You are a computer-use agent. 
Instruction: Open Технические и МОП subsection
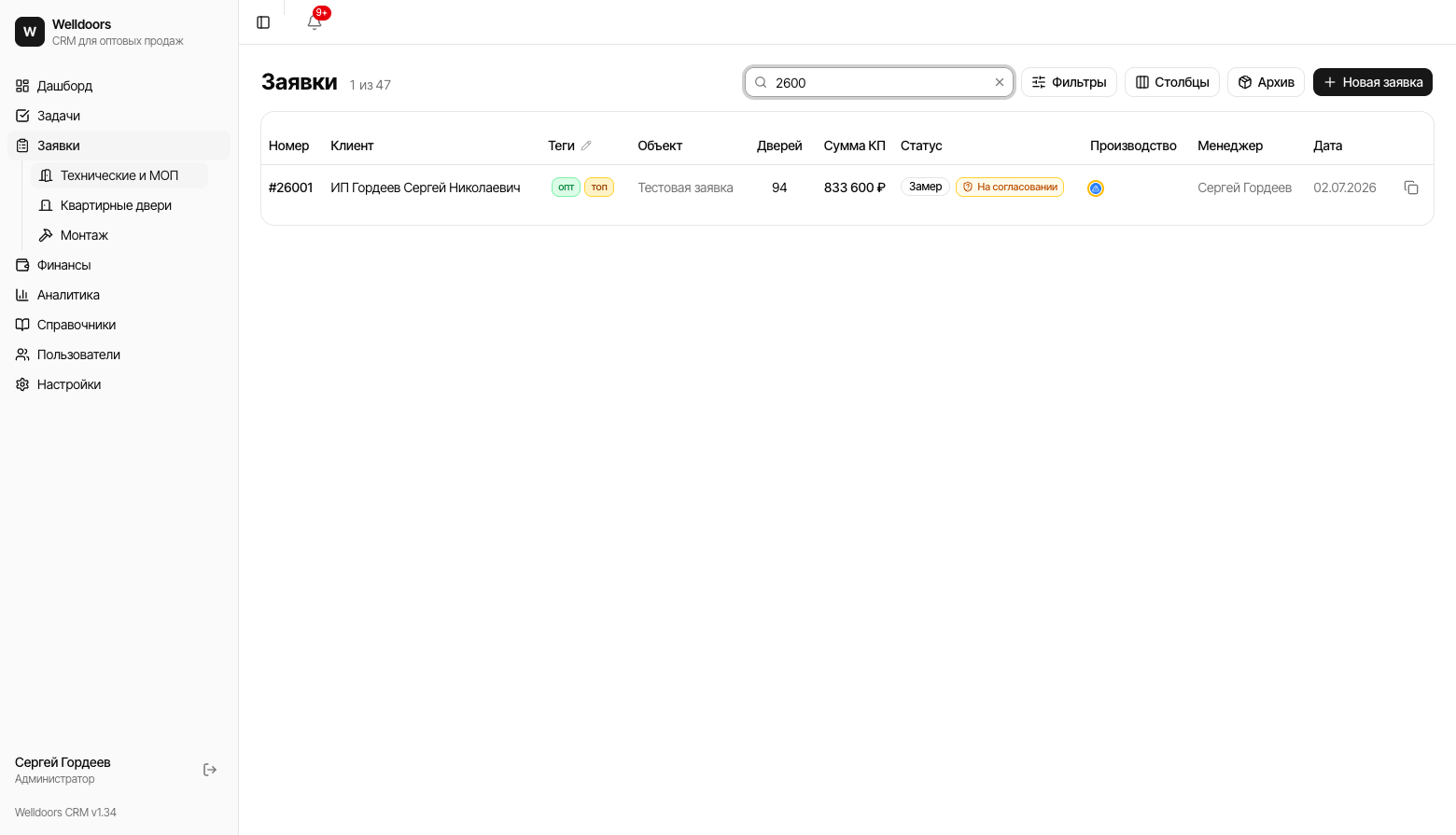(119, 175)
